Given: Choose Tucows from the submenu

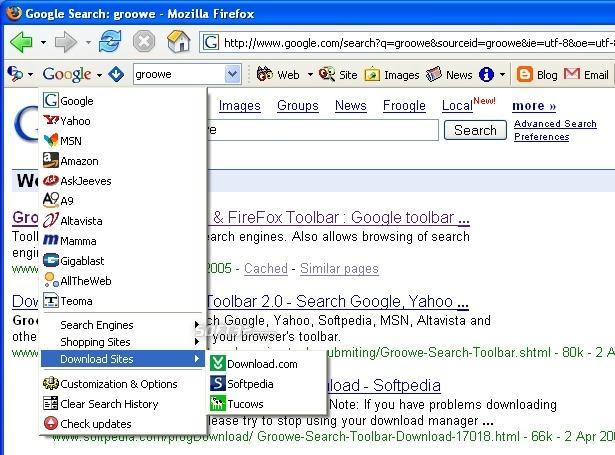Looking at the screenshot, I should tap(267, 404).
